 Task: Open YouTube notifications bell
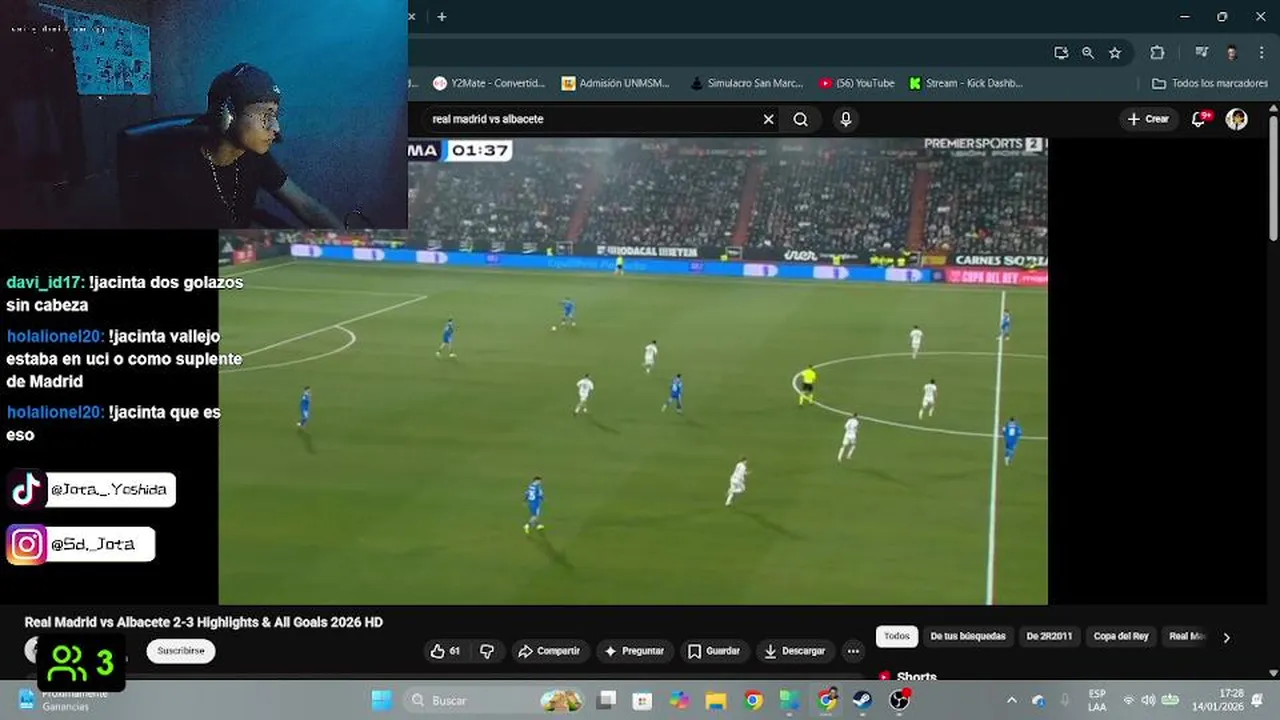click(1199, 119)
